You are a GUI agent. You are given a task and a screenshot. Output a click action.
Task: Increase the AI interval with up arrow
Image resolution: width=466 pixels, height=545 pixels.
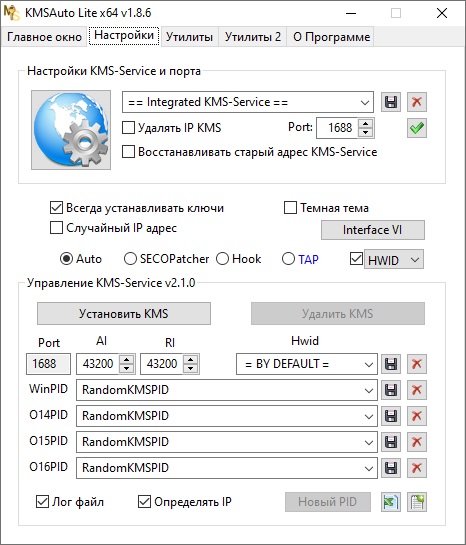(x=126, y=359)
